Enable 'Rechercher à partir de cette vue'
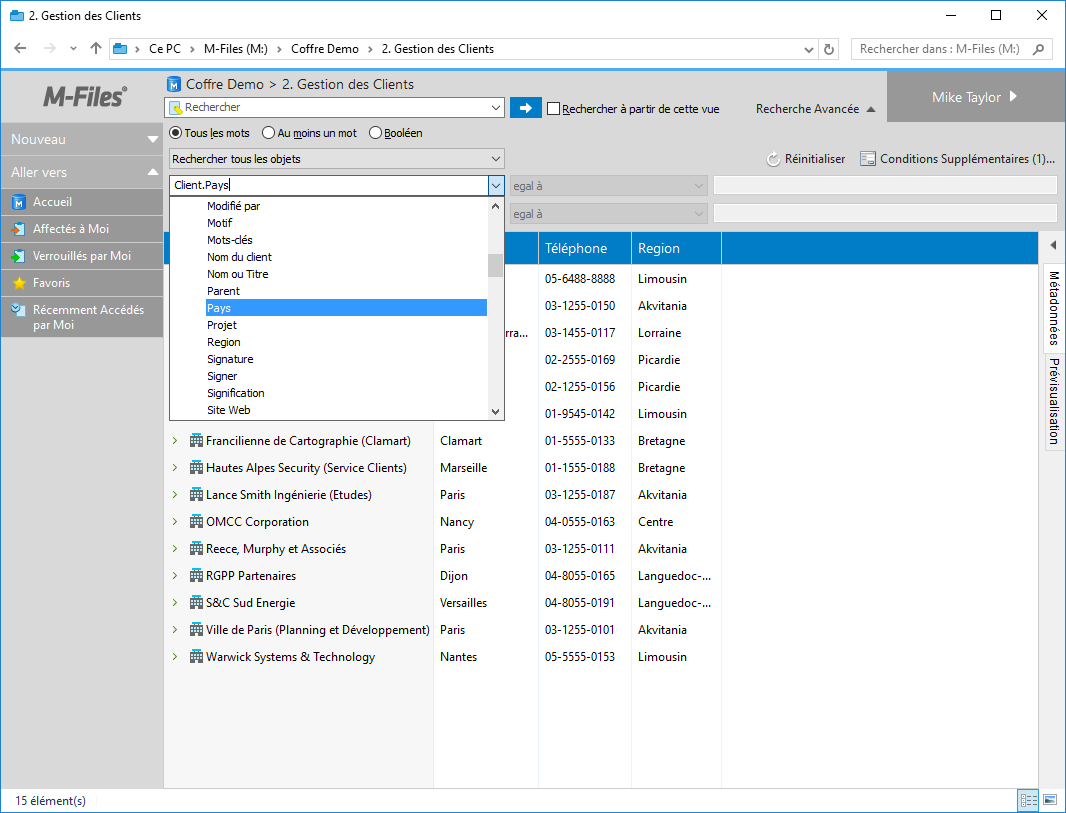Screen dimensions: 1066x813 point(554,109)
